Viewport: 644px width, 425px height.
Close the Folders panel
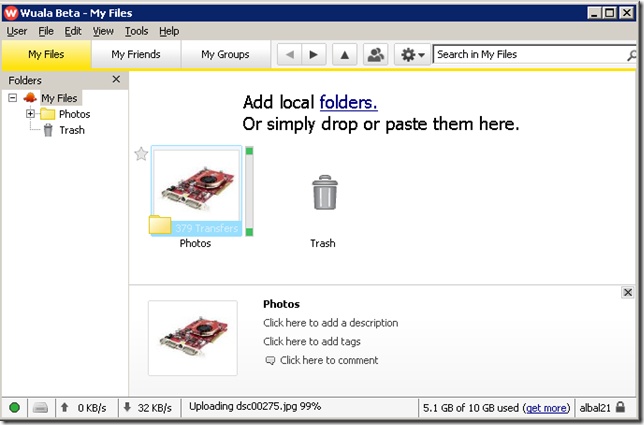(x=116, y=79)
